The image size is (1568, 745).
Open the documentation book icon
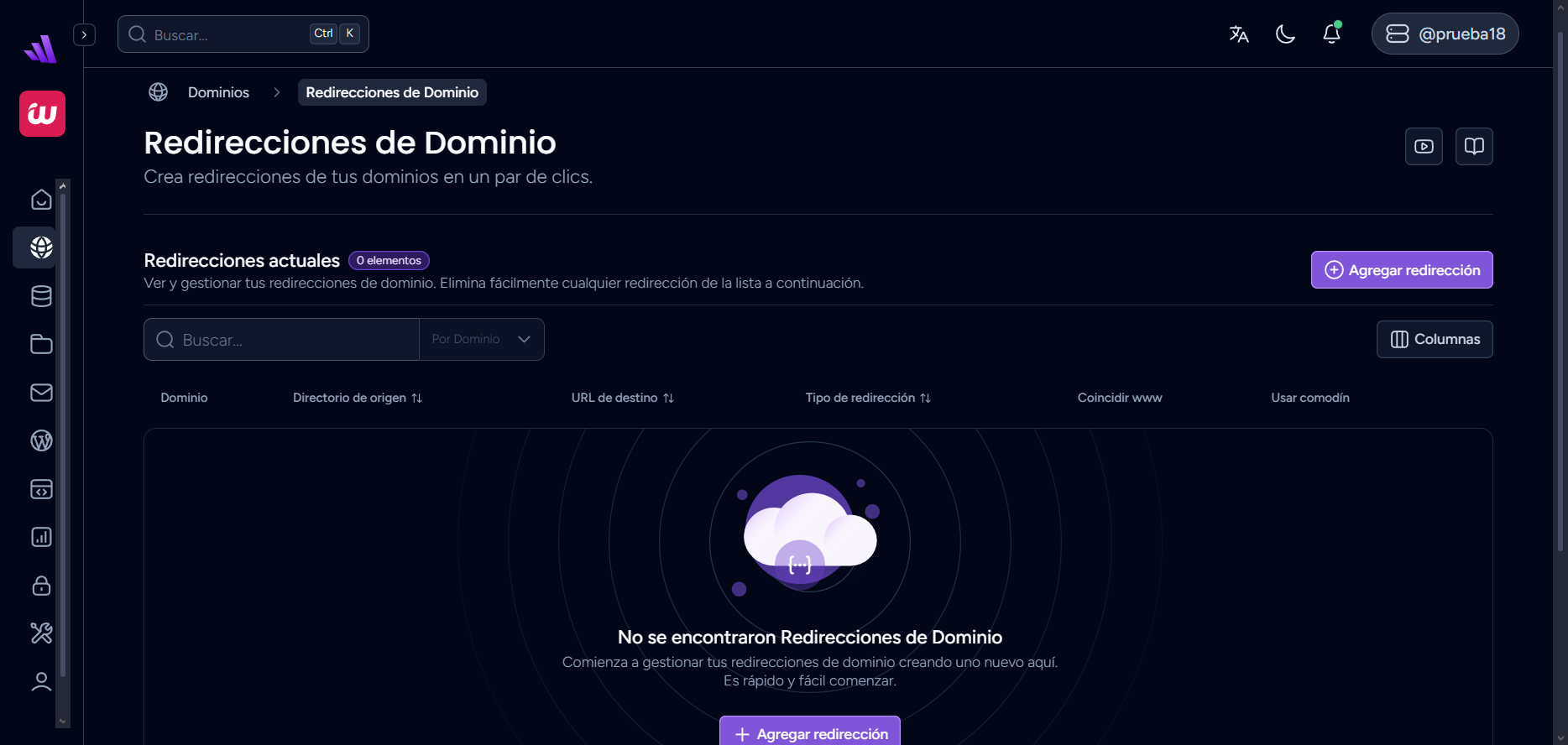[x=1474, y=146]
